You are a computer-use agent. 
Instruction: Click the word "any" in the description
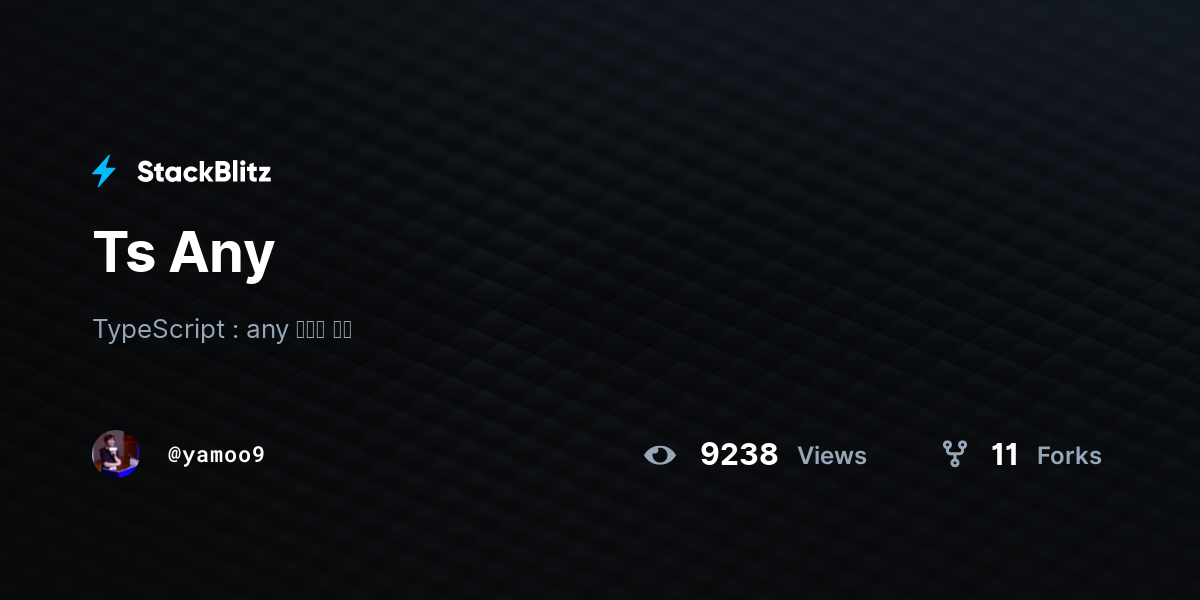pos(267,330)
